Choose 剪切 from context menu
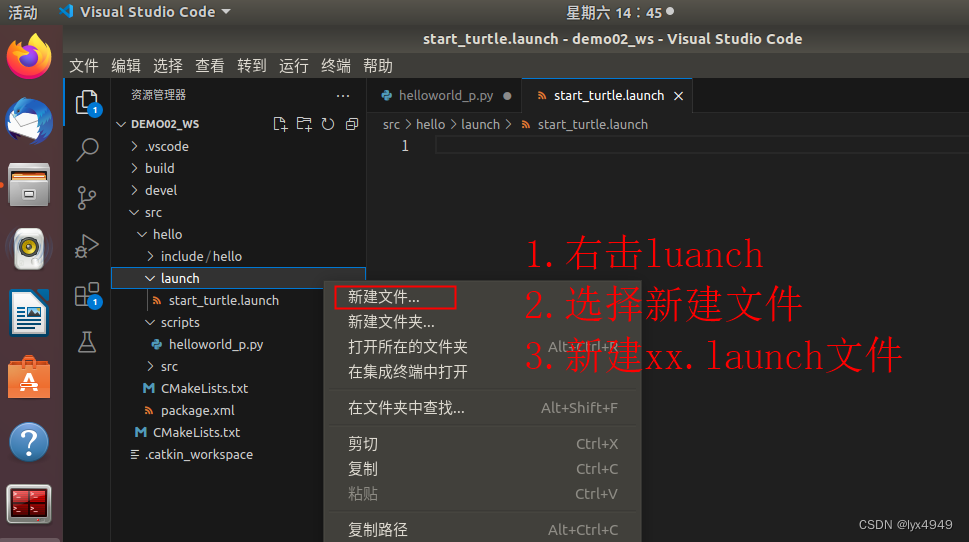This screenshot has height=542, width=969. coord(482,444)
